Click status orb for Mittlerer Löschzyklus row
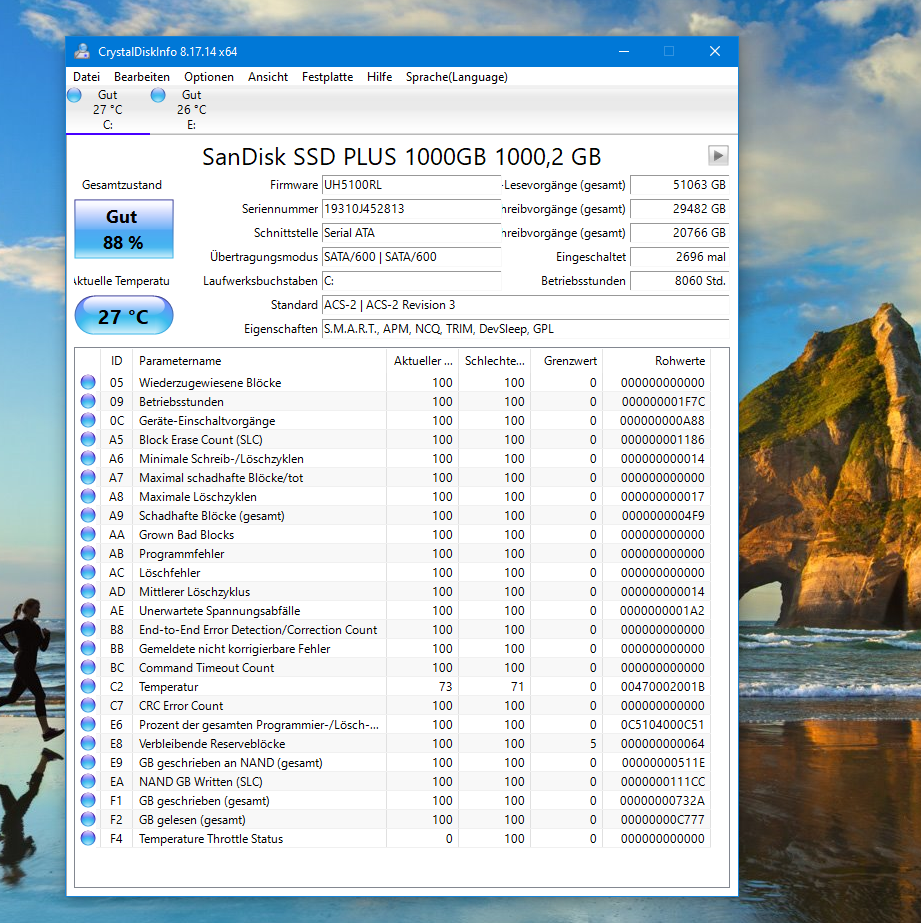The image size is (921, 923). click(88, 592)
